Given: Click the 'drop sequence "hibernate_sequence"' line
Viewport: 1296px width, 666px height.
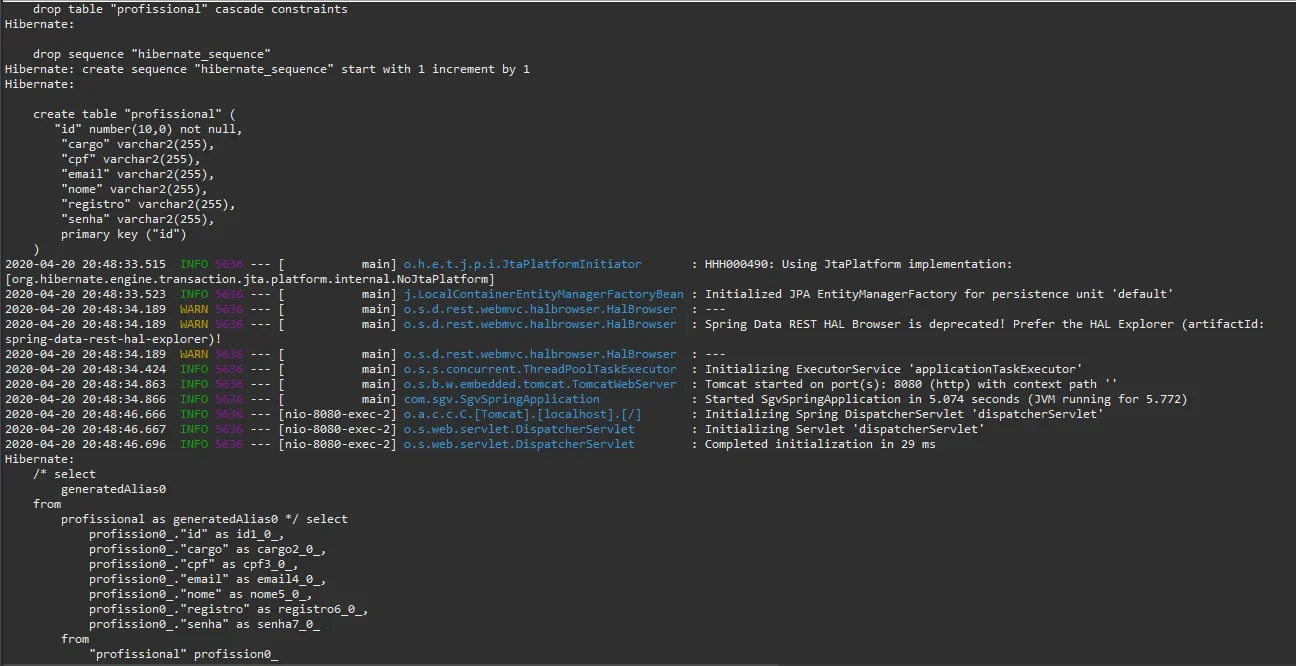Looking at the screenshot, I should (152, 54).
